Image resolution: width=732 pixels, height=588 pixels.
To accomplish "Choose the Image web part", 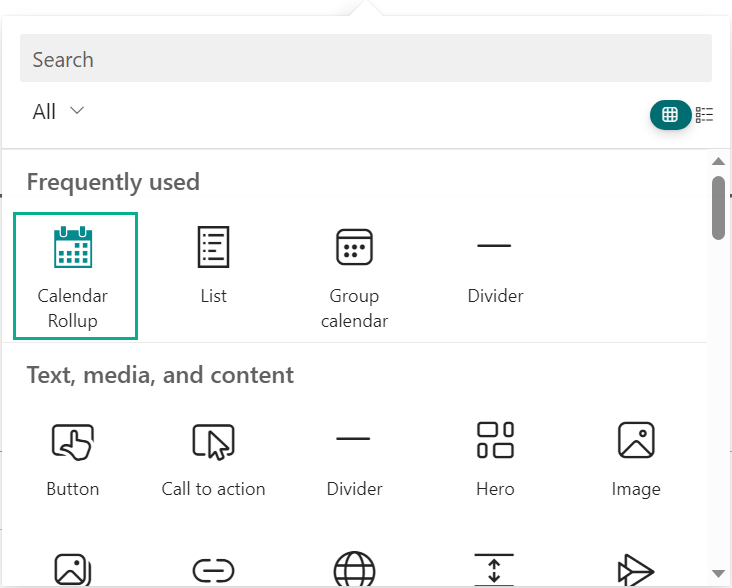I will tap(636, 460).
